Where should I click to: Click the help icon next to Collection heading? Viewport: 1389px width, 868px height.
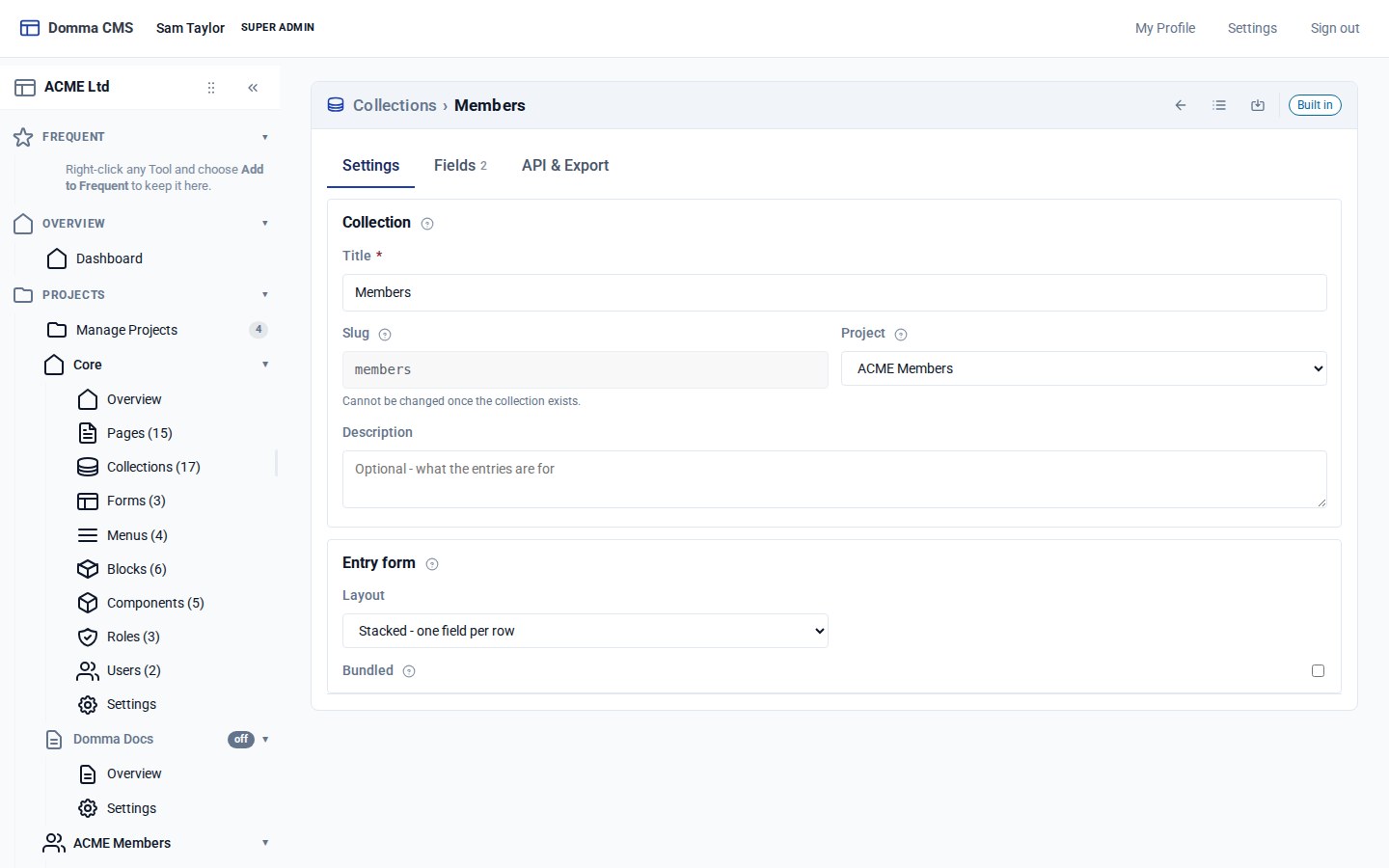pos(427,224)
